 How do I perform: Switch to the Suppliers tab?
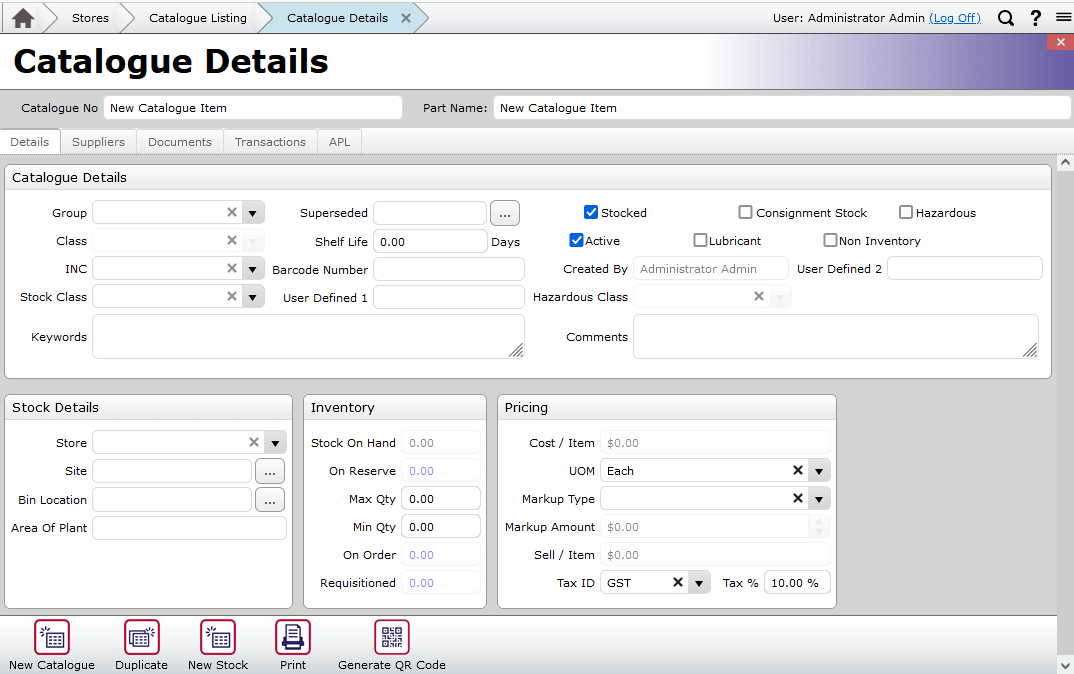(98, 141)
